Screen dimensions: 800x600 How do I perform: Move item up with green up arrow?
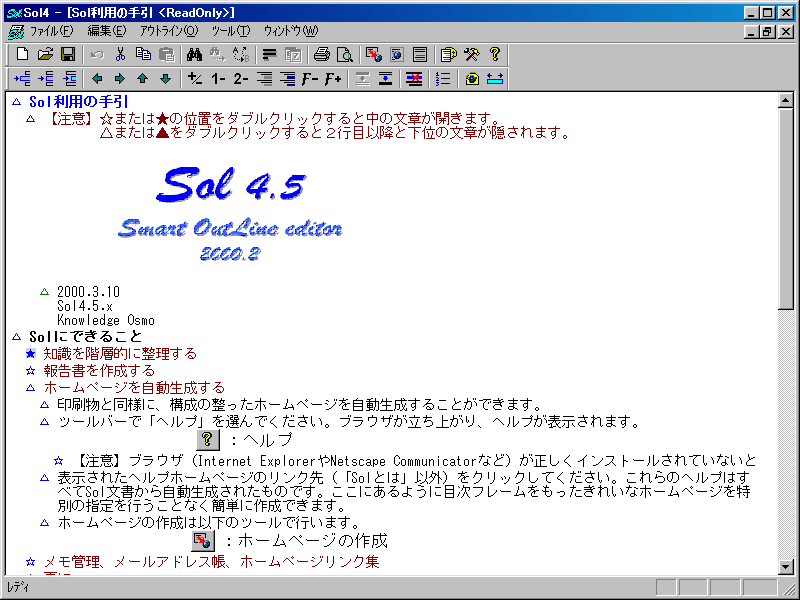143,79
